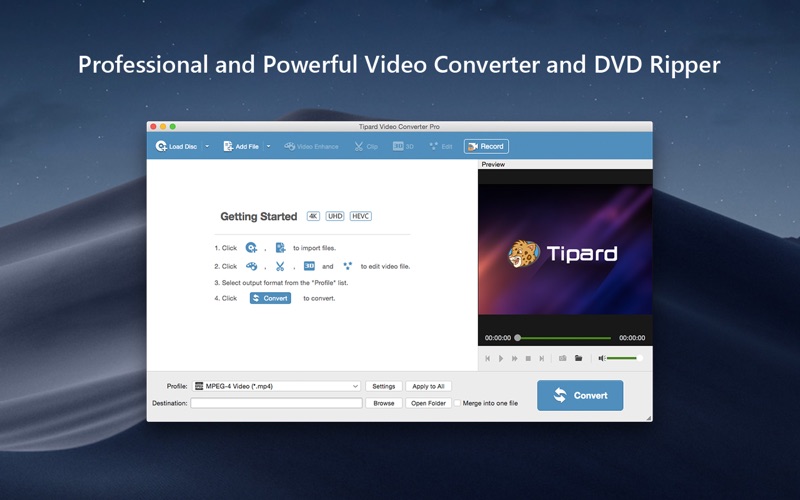
Task: Click the window resize grip corner
Action: tap(648, 418)
